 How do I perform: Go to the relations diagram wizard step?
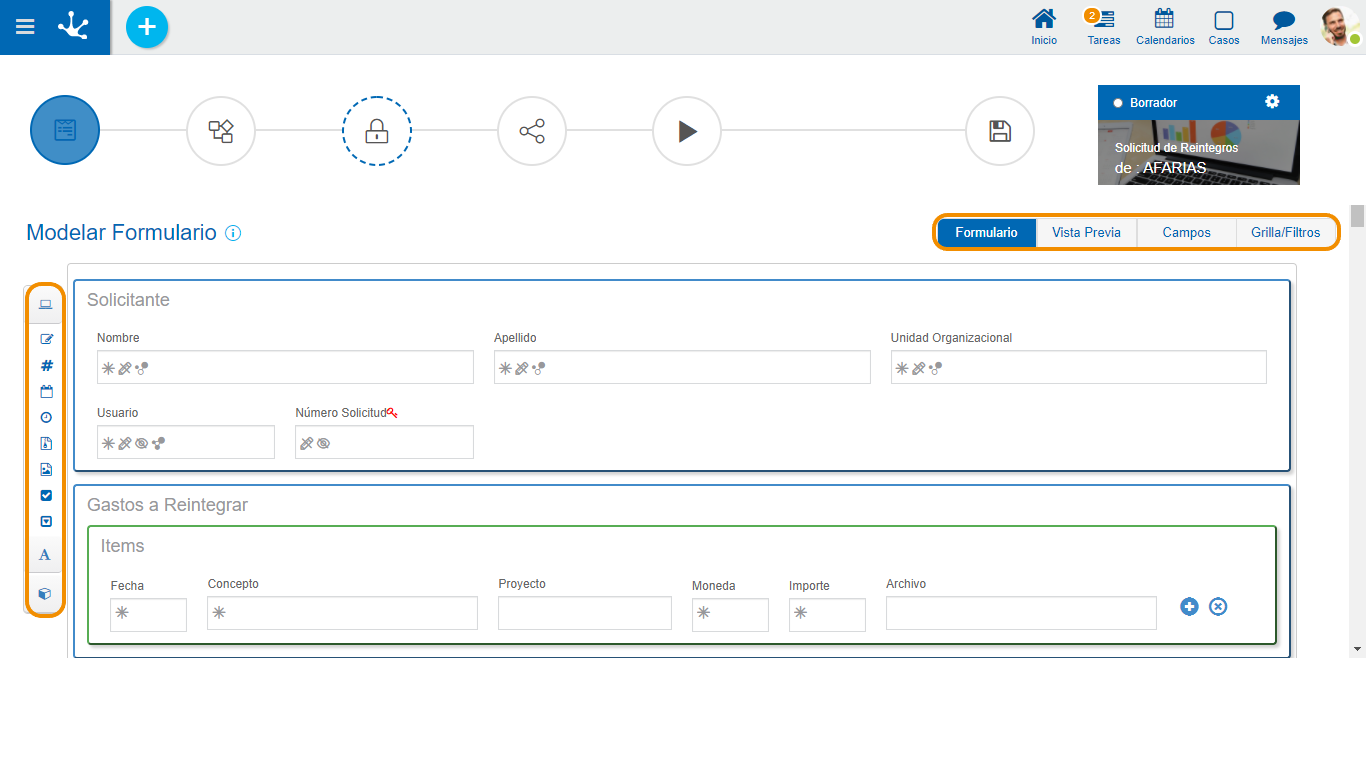(221, 131)
